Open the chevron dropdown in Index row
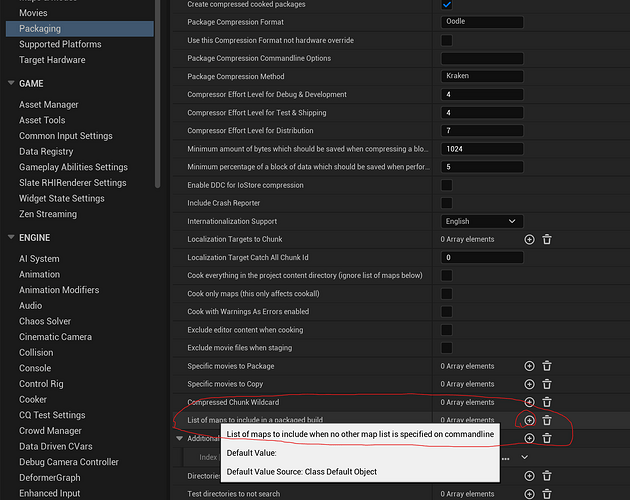The width and height of the screenshot is (630, 500). coord(524,457)
